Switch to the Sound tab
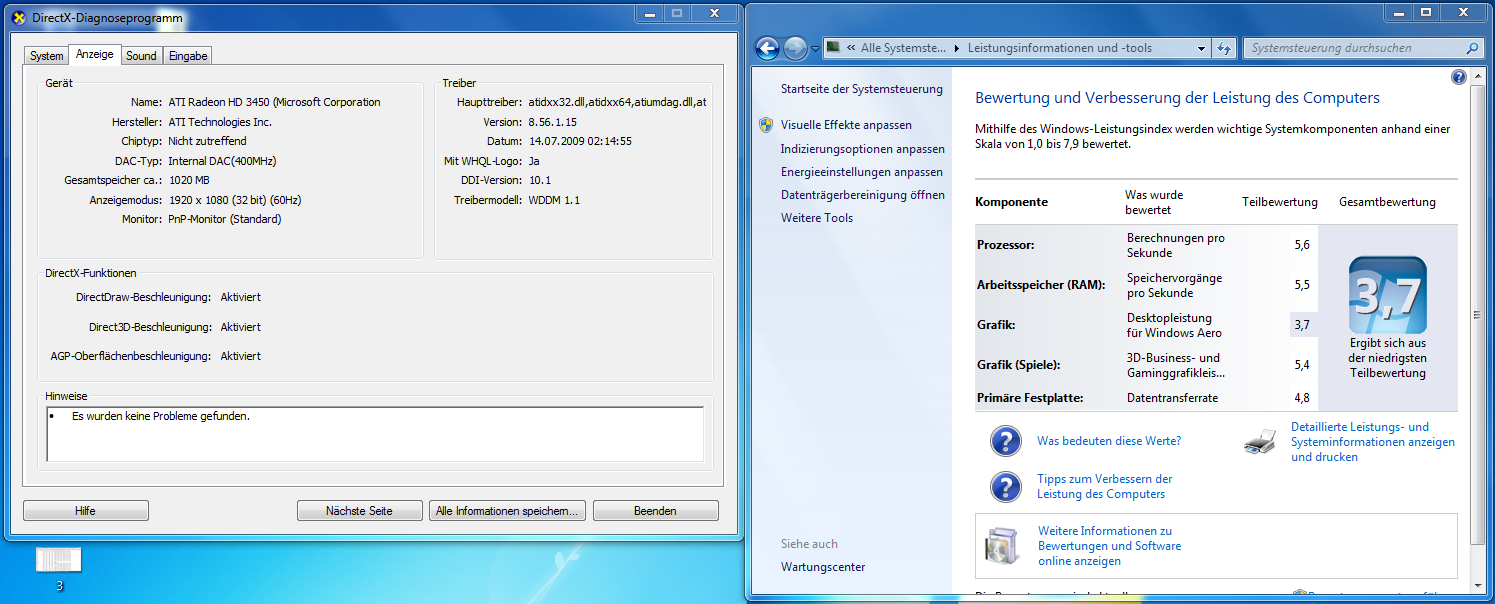1495x604 pixels. tap(141, 56)
